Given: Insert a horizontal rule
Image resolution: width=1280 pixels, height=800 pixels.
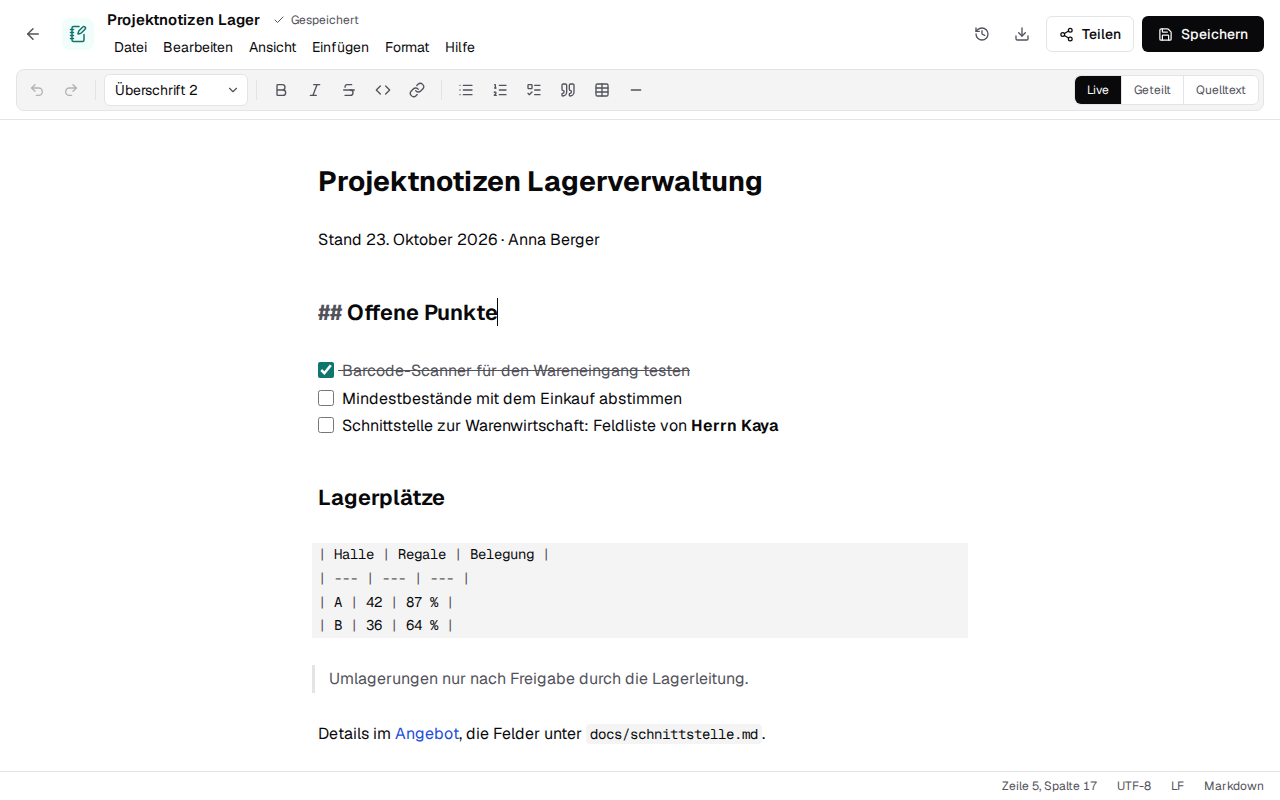Looking at the screenshot, I should 636,90.
